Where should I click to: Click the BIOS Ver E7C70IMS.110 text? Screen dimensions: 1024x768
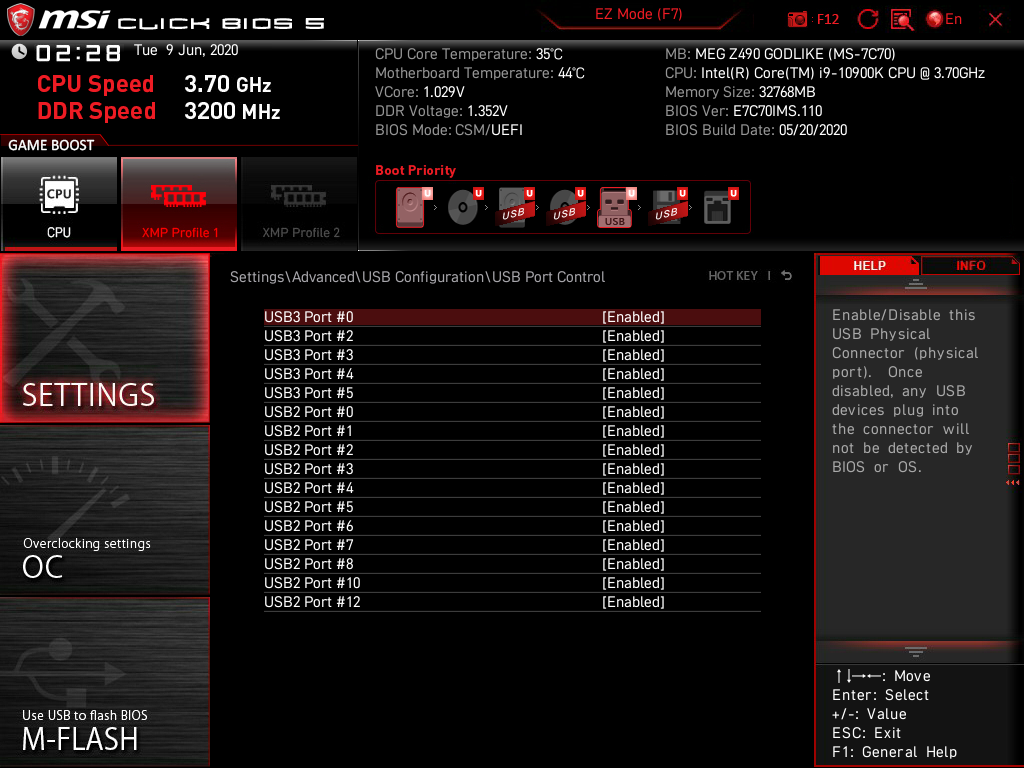(743, 111)
